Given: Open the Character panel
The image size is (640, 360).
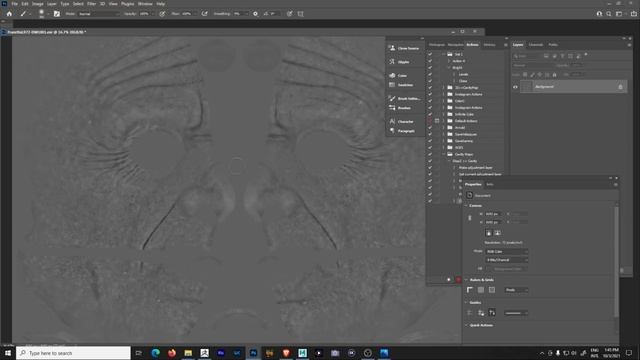Looking at the screenshot, I should tap(401, 121).
